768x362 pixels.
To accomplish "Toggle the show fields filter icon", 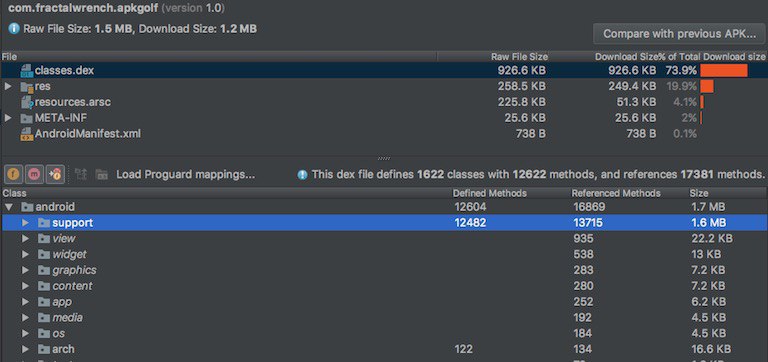I will pyautogui.click(x=13, y=174).
